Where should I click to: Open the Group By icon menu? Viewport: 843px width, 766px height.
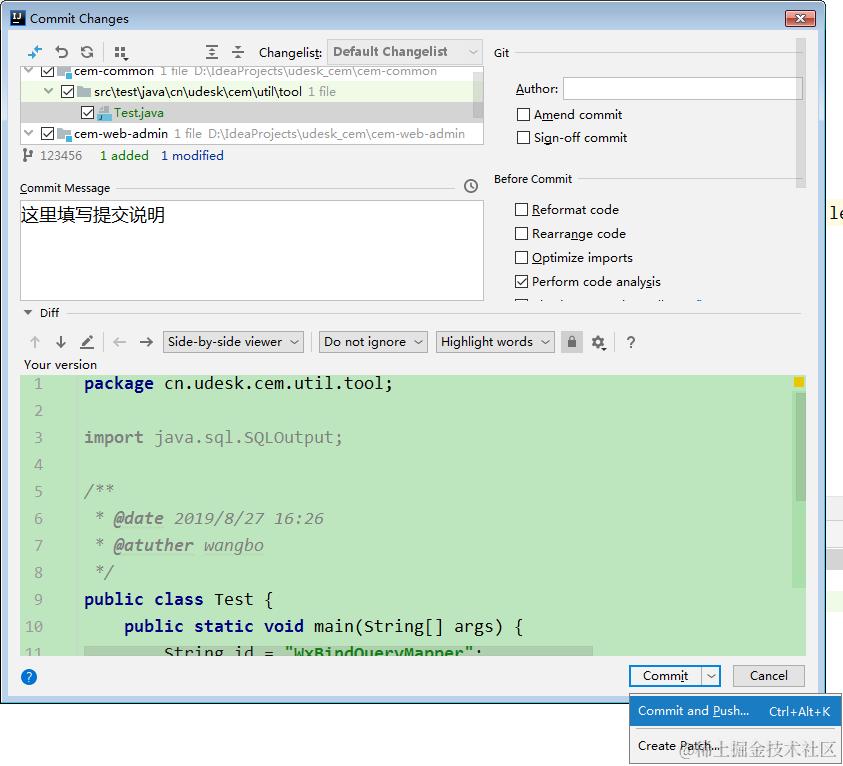point(120,53)
